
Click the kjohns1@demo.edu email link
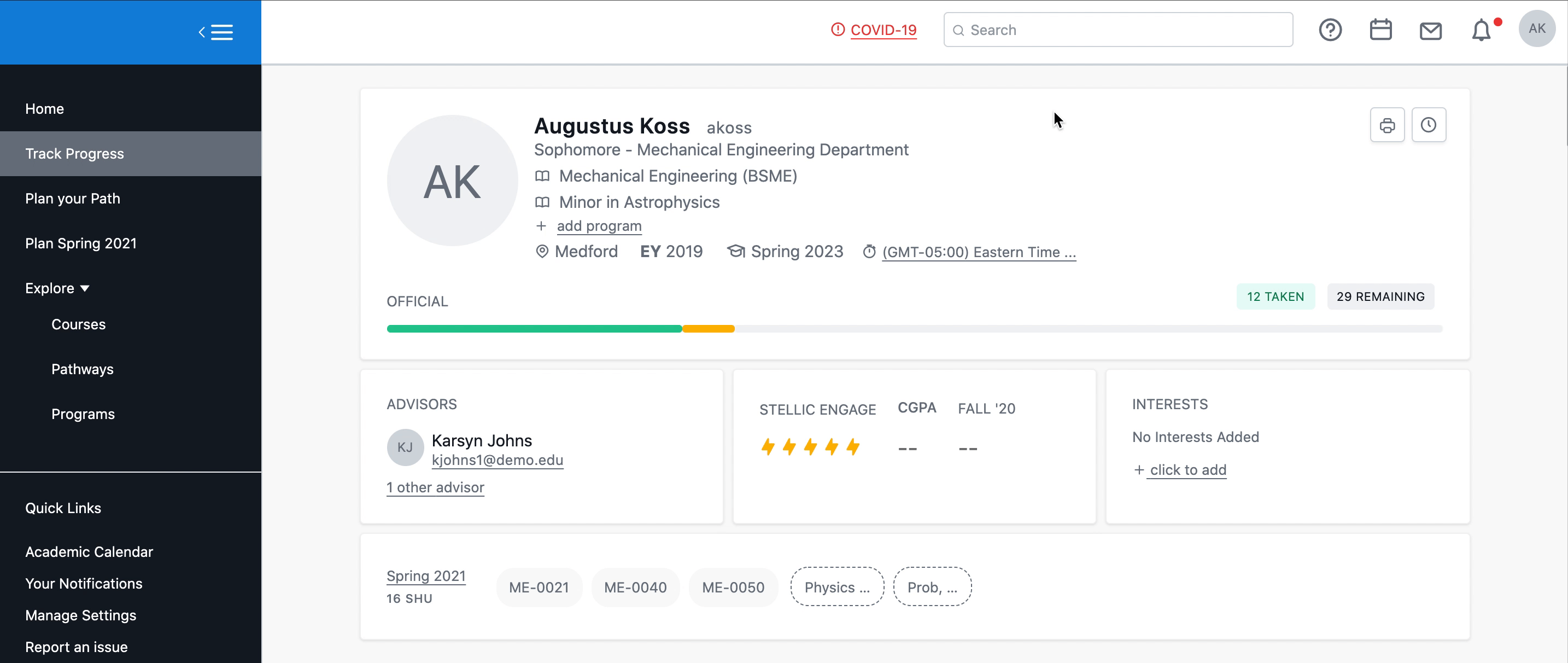pyautogui.click(x=496, y=460)
